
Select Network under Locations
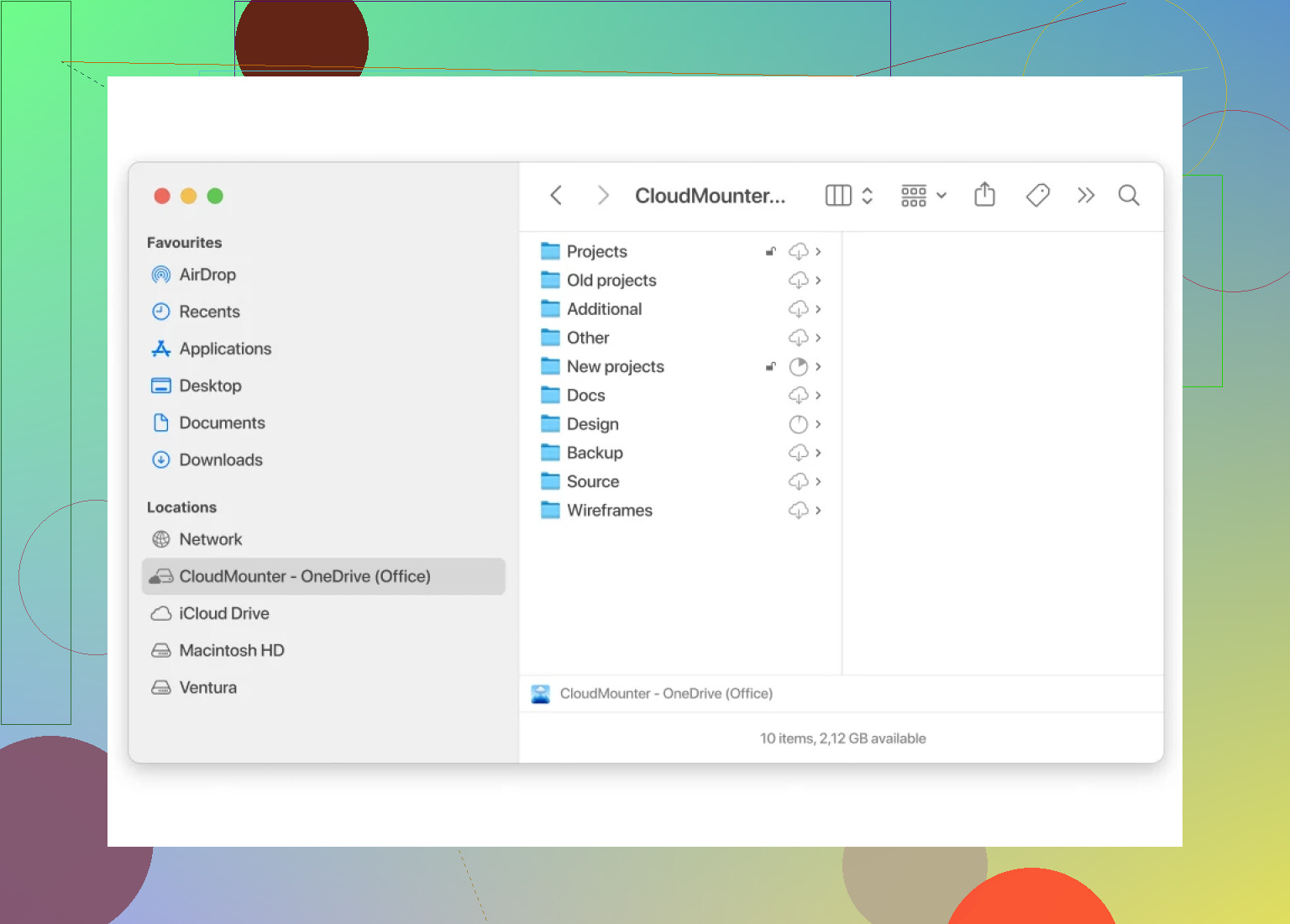click(x=323, y=539)
